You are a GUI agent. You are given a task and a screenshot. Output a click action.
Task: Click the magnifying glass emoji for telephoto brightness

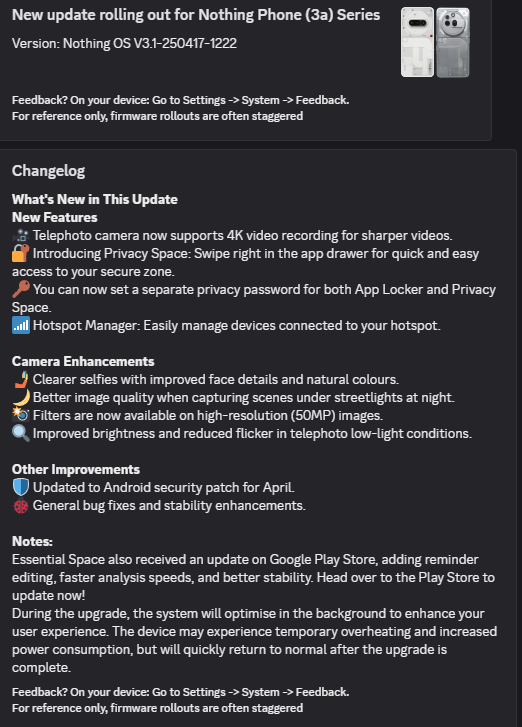[21, 434]
